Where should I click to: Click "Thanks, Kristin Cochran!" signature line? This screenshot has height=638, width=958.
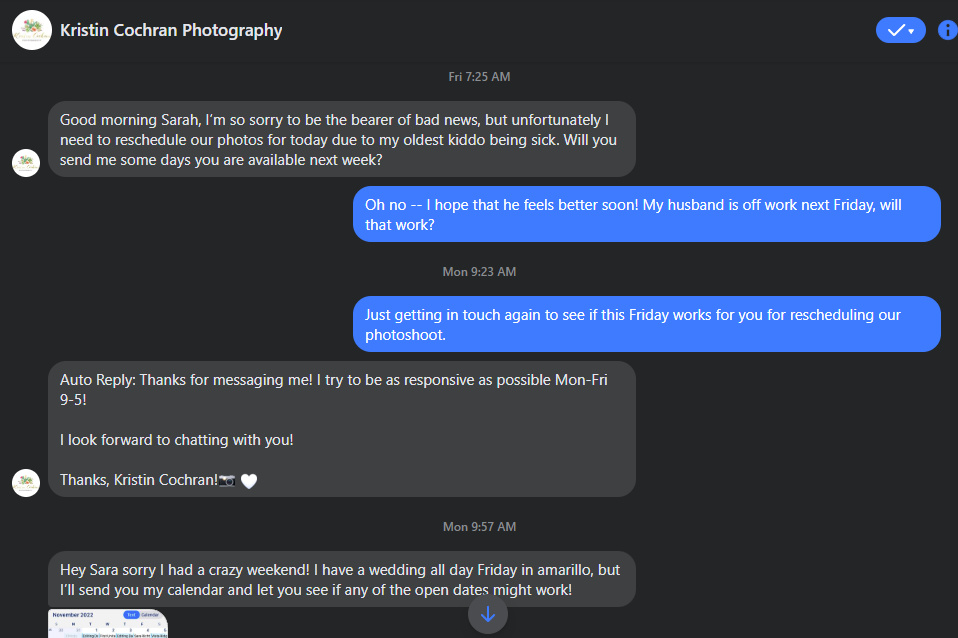tap(139, 480)
